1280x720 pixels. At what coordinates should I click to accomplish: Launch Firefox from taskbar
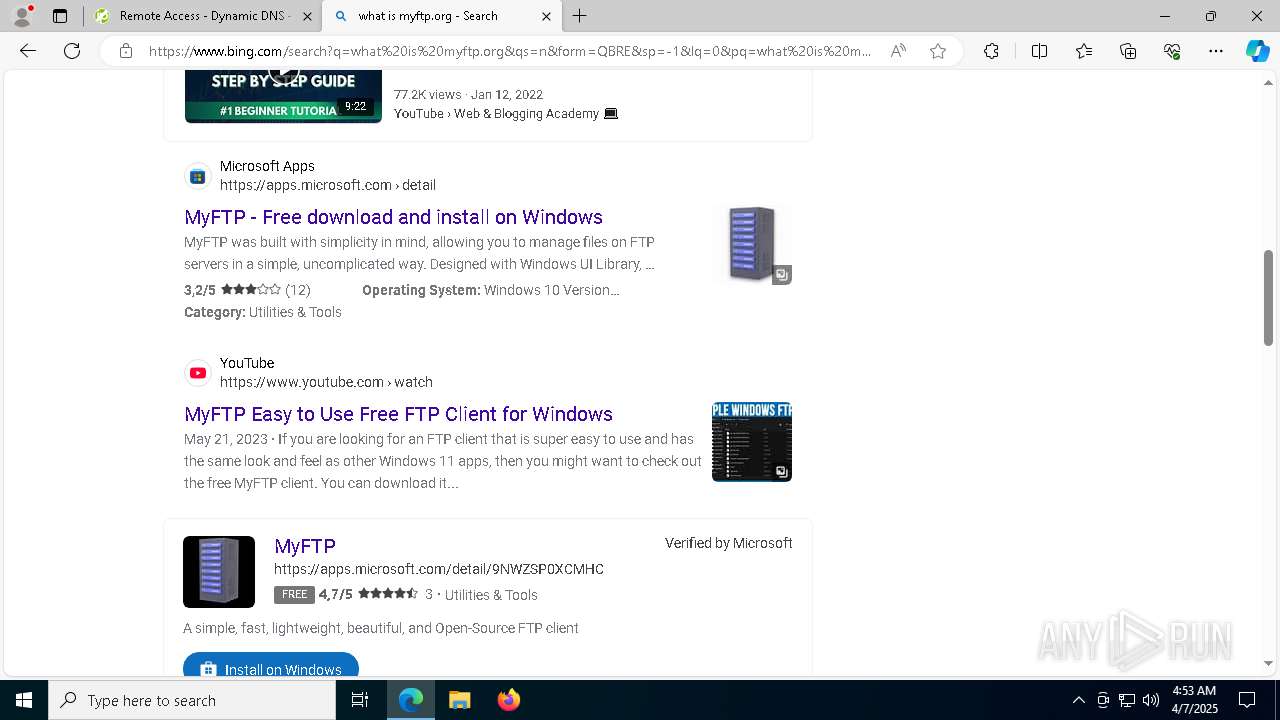click(x=509, y=700)
